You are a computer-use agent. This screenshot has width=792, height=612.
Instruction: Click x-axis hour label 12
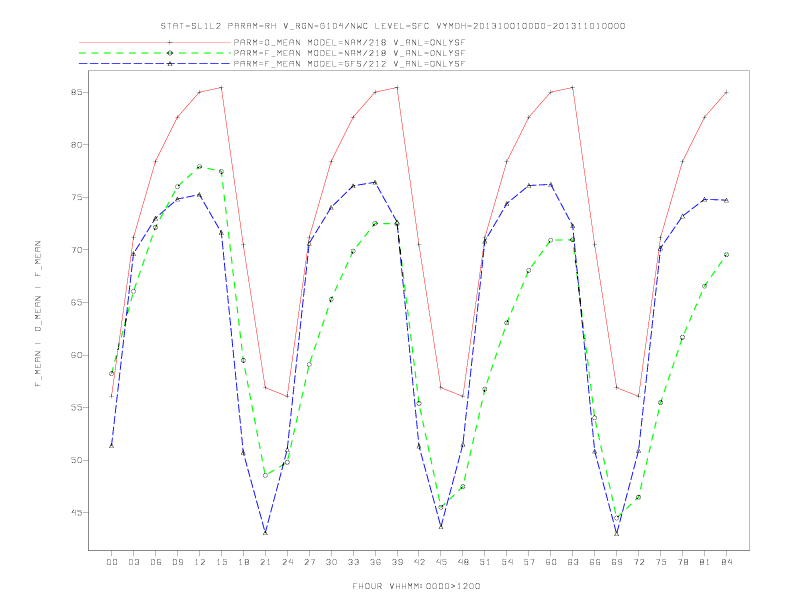pyautogui.click(x=200, y=562)
